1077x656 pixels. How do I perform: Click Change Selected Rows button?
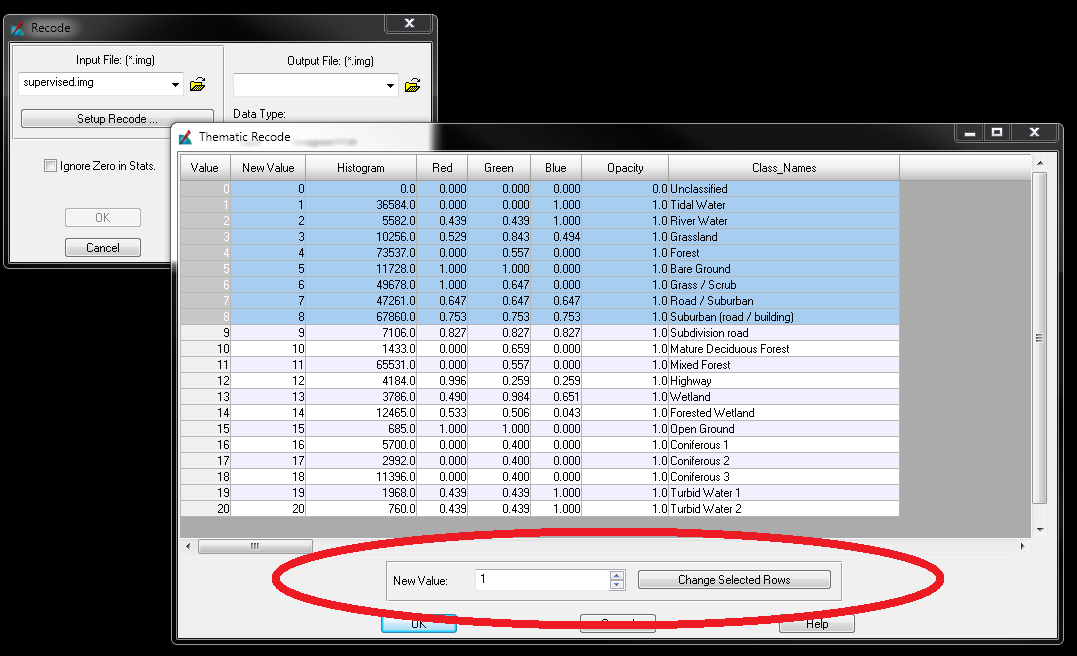[734, 580]
